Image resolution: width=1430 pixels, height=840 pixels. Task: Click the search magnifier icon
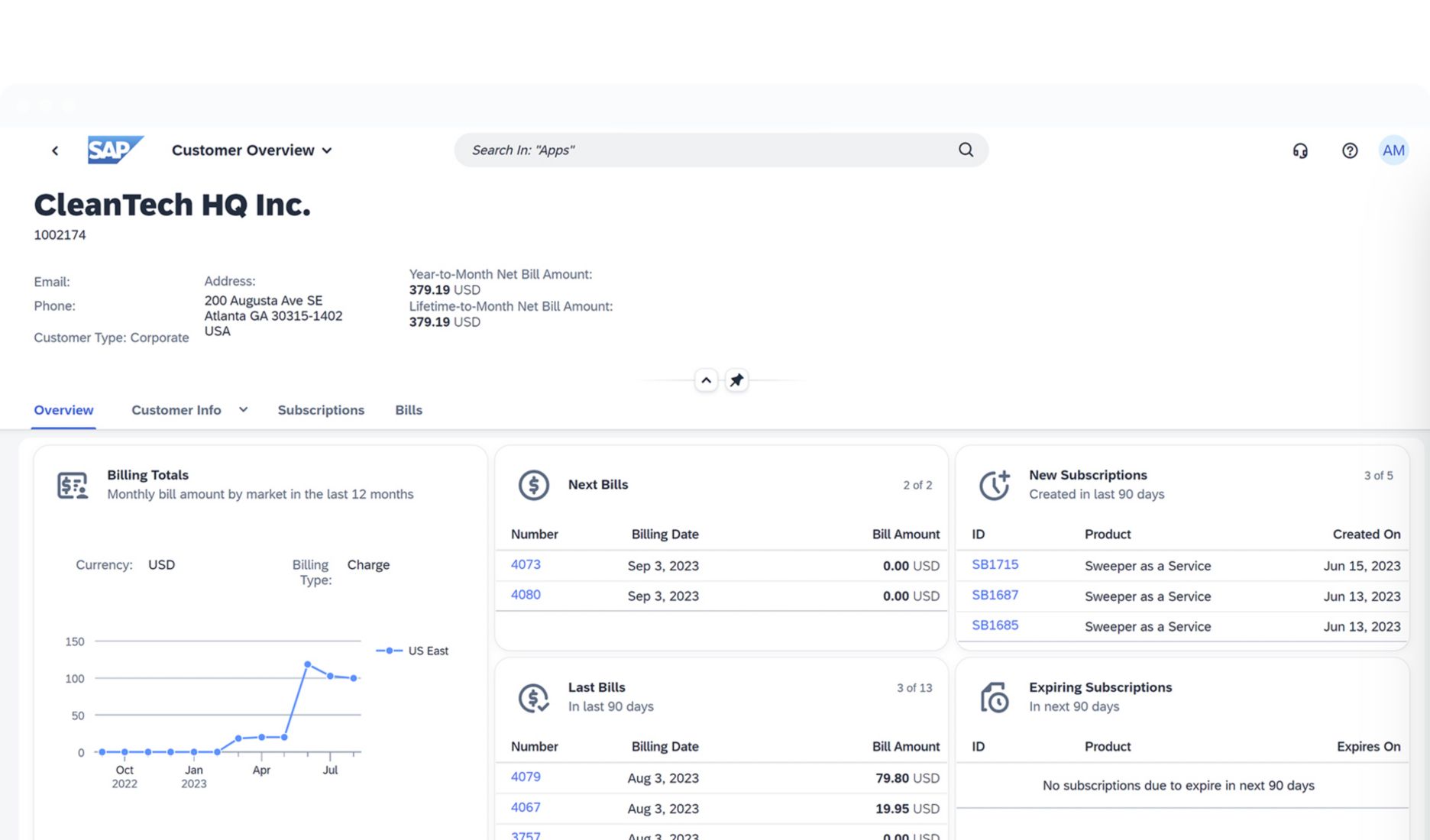(x=966, y=150)
